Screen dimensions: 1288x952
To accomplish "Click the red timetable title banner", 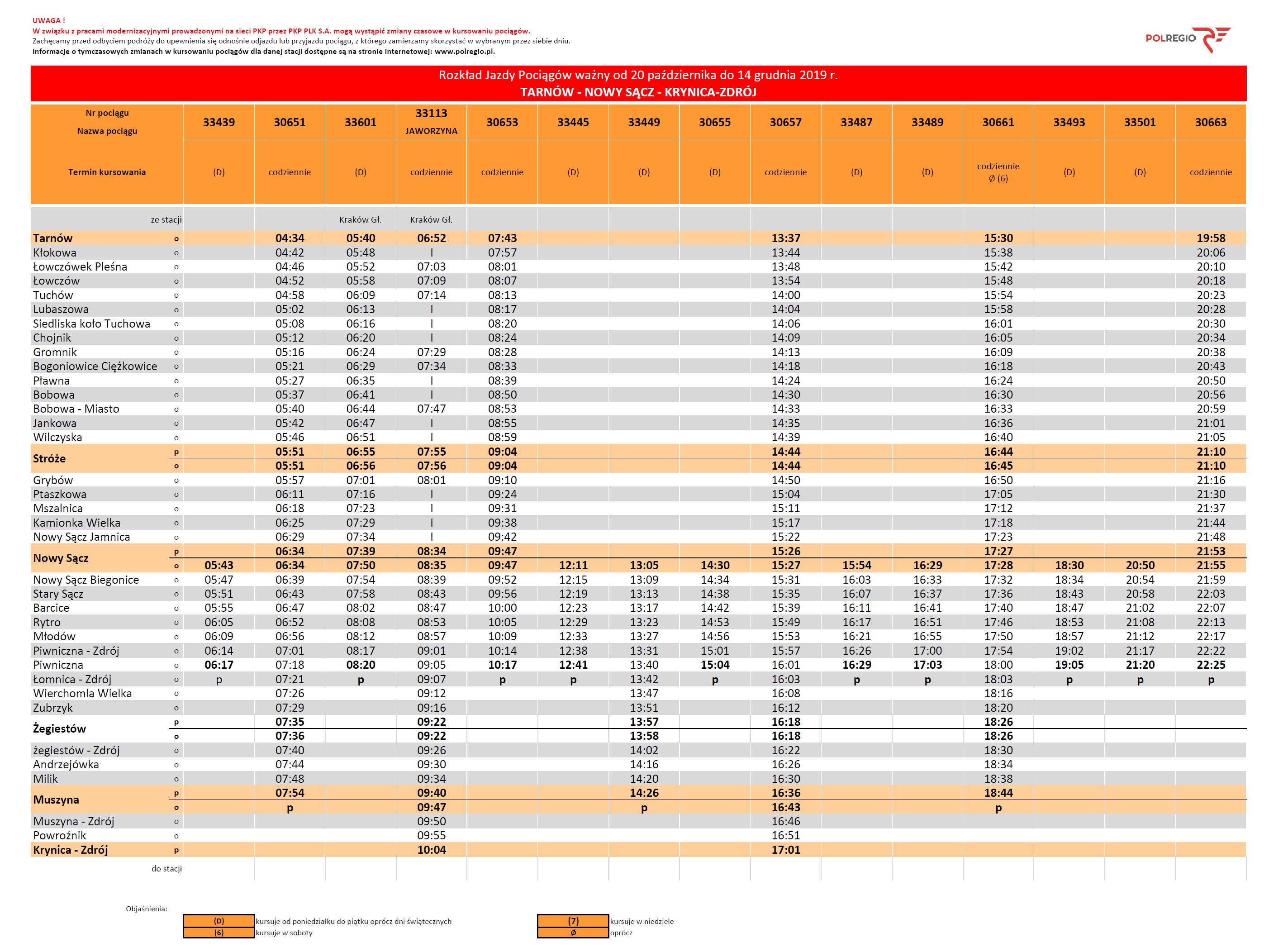I will [x=637, y=84].
